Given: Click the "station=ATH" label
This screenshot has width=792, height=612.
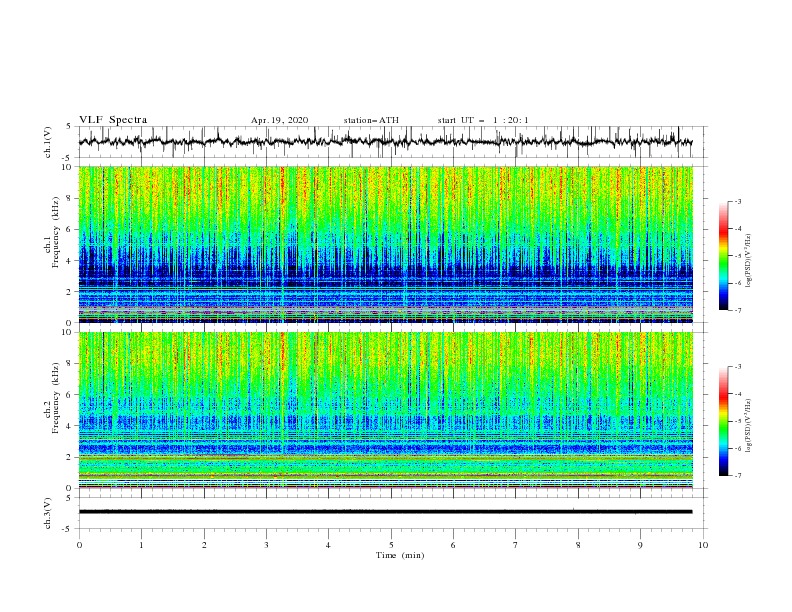Looking at the screenshot, I should (x=371, y=120).
